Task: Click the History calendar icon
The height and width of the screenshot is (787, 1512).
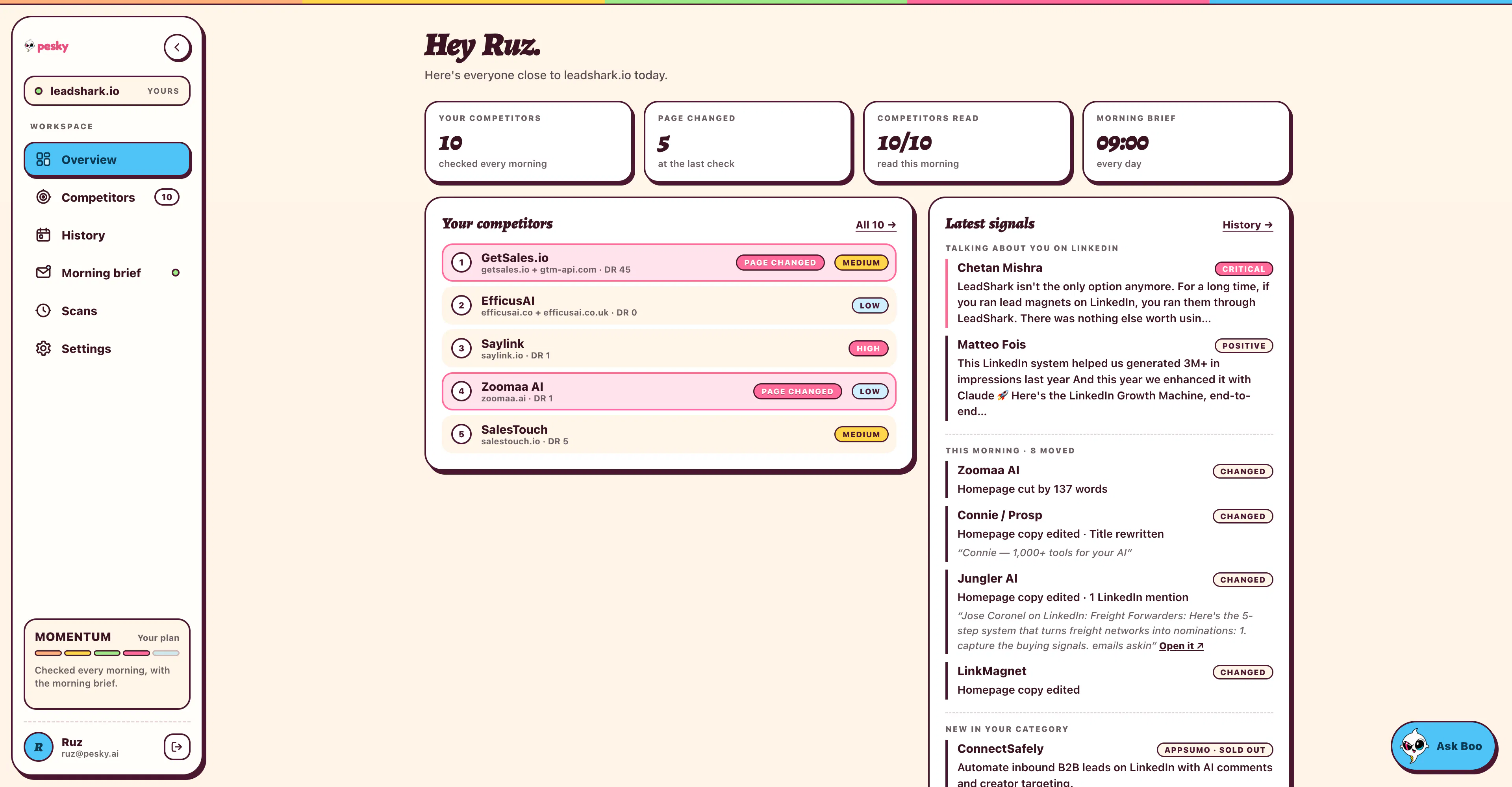Action: click(43, 235)
